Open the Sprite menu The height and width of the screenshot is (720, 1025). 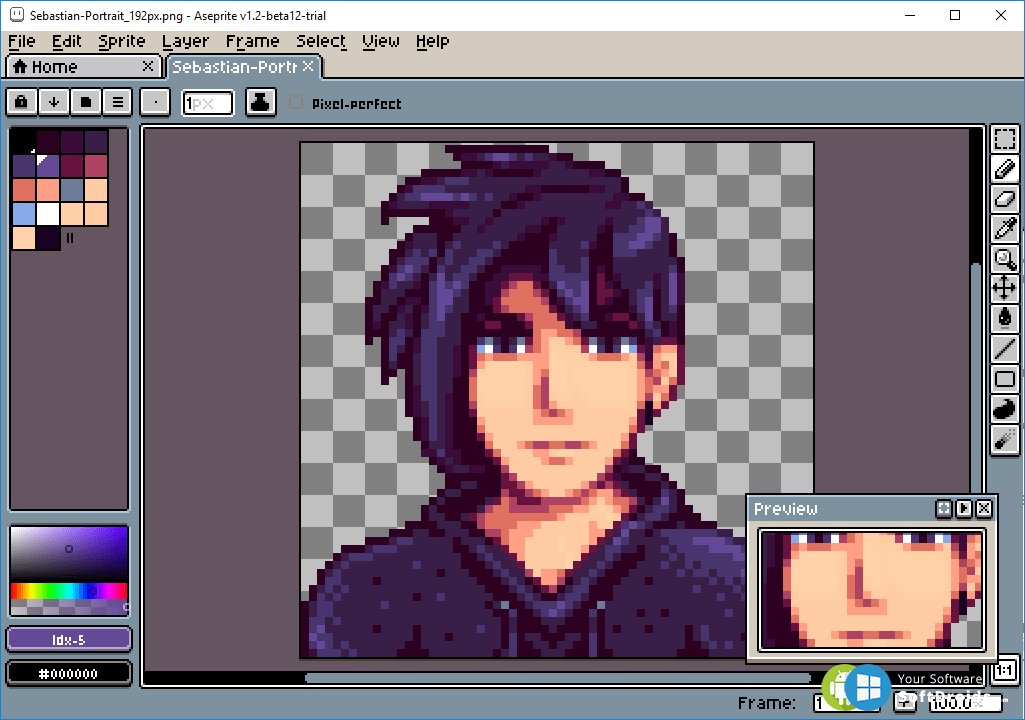point(122,41)
